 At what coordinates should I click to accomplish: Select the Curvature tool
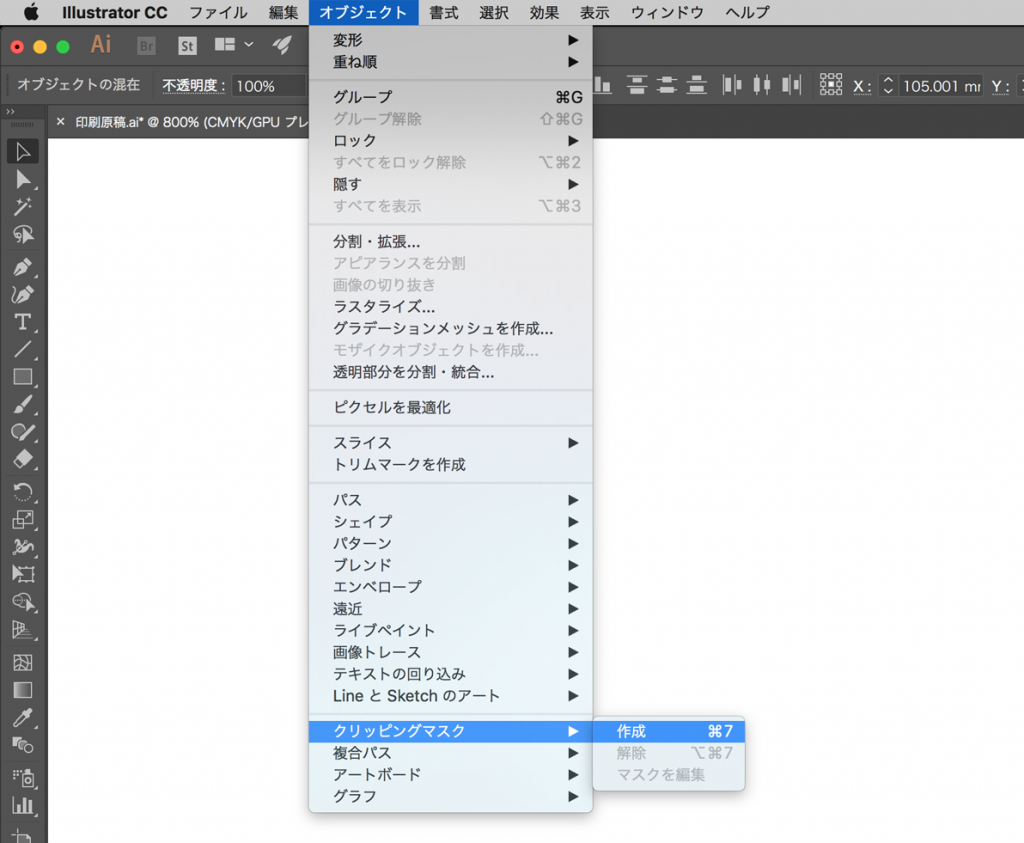pyautogui.click(x=23, y=294)
